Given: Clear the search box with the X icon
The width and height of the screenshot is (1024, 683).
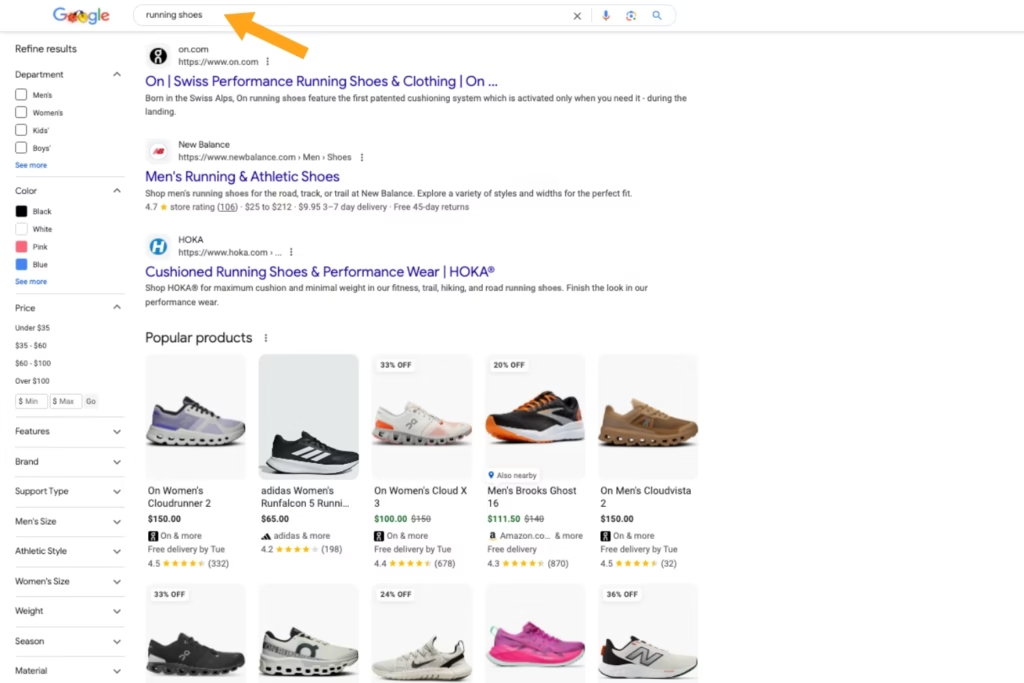Looking at the screenshot, I should (577, 16).
